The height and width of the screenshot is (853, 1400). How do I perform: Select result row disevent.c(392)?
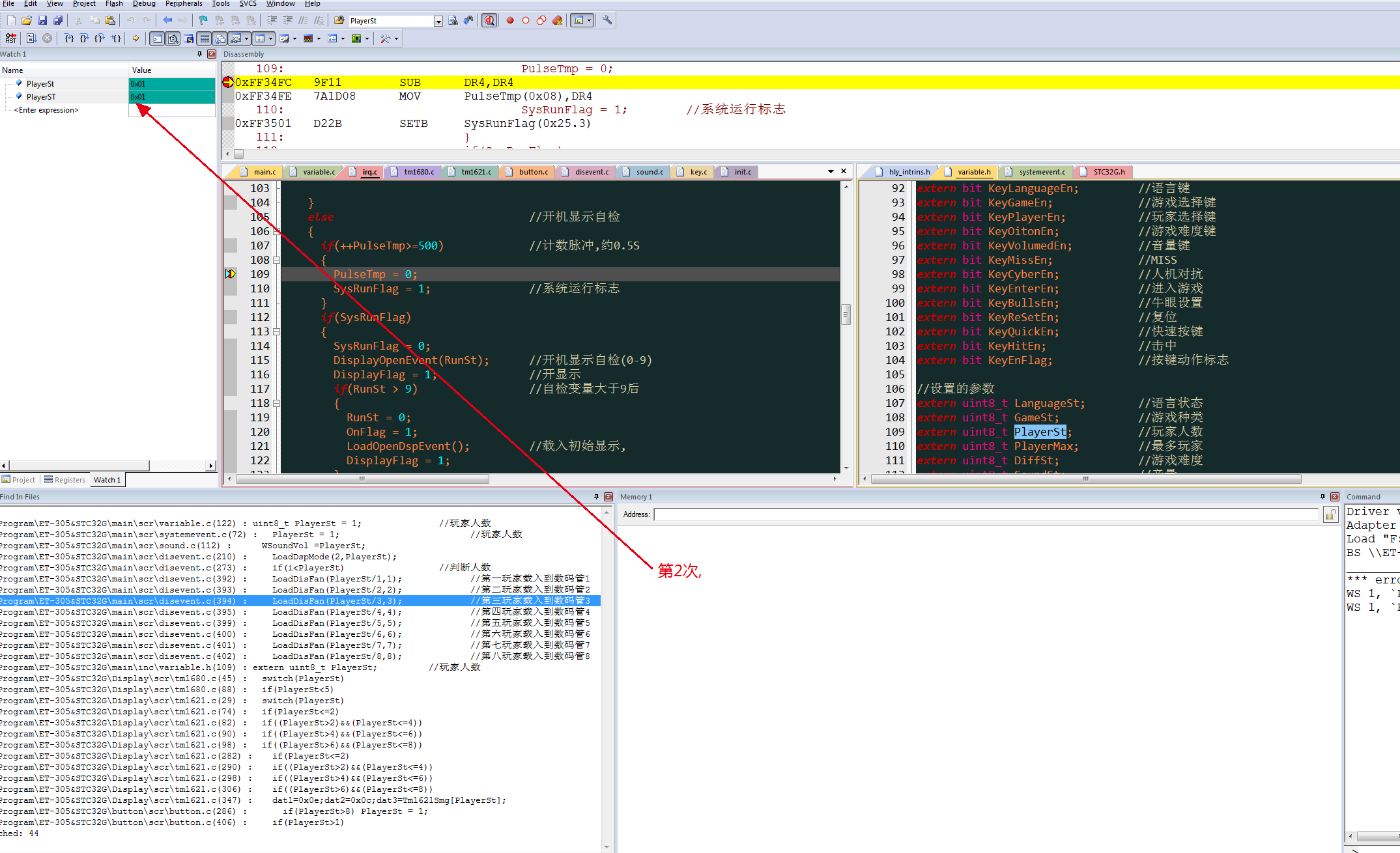click(300, 579)
